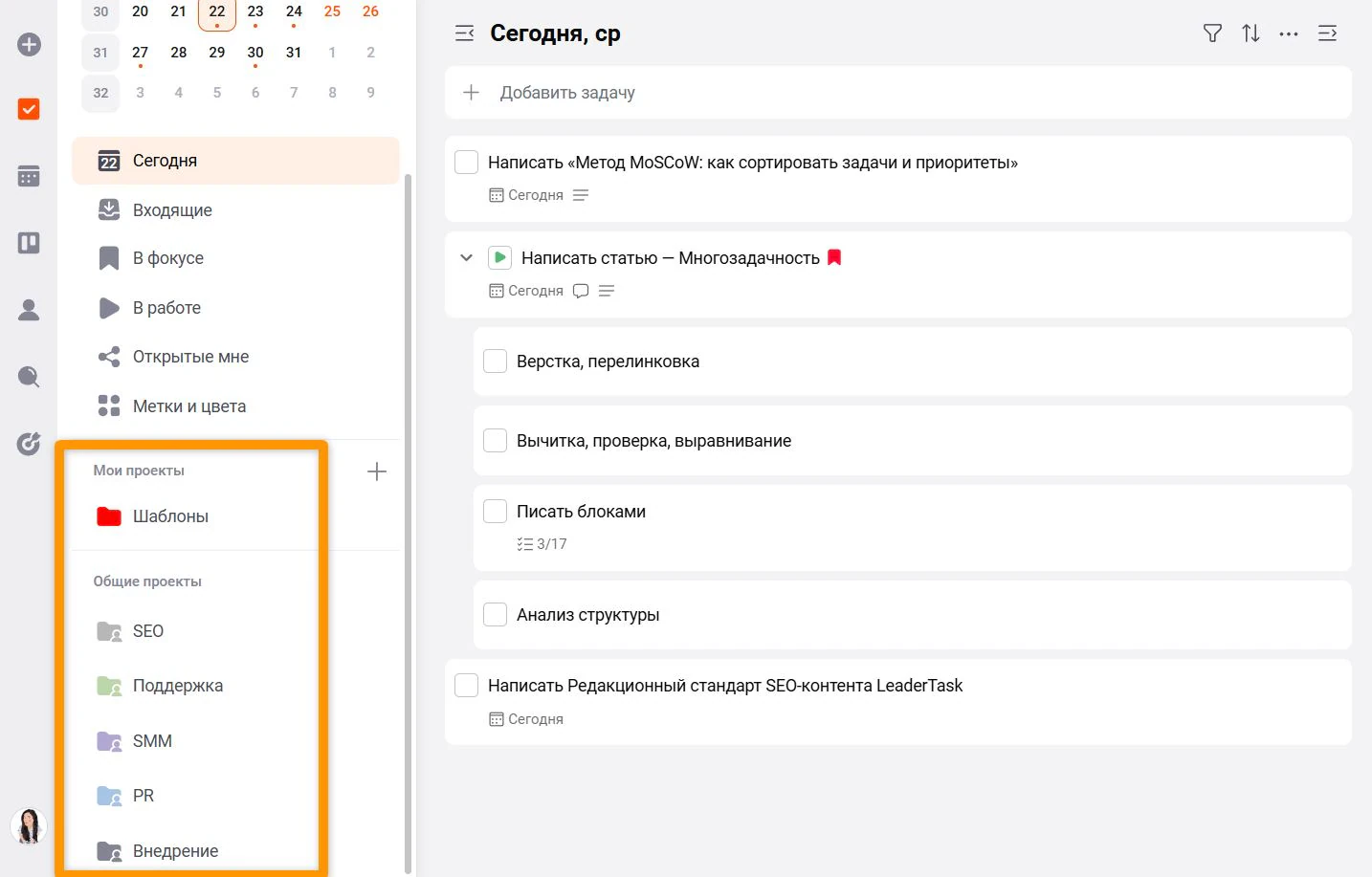Open comment bubble on Многозадачность task

pyautogui.click(x=581, y=291)
